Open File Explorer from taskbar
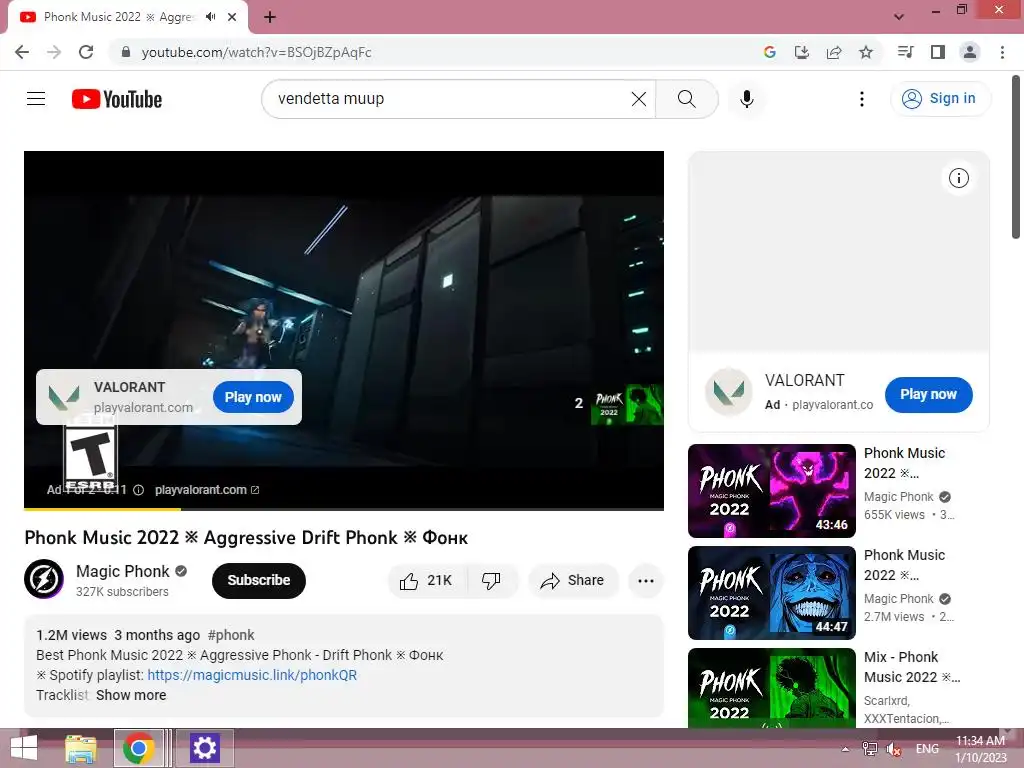Image resolution: width=1024 pixels, height=768 pixels. [81, 748]
